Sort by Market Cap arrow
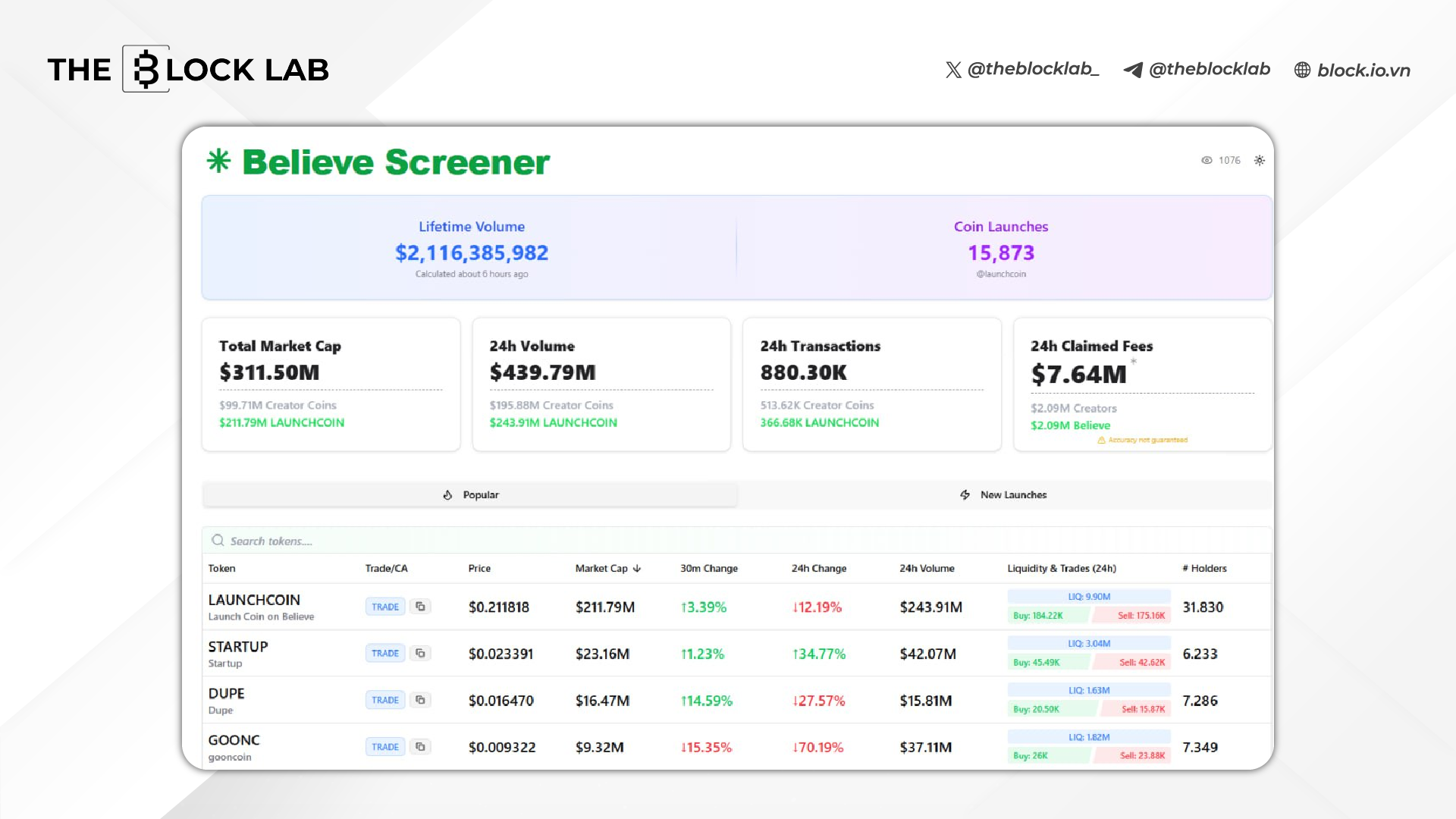 [x=637, y=568]
